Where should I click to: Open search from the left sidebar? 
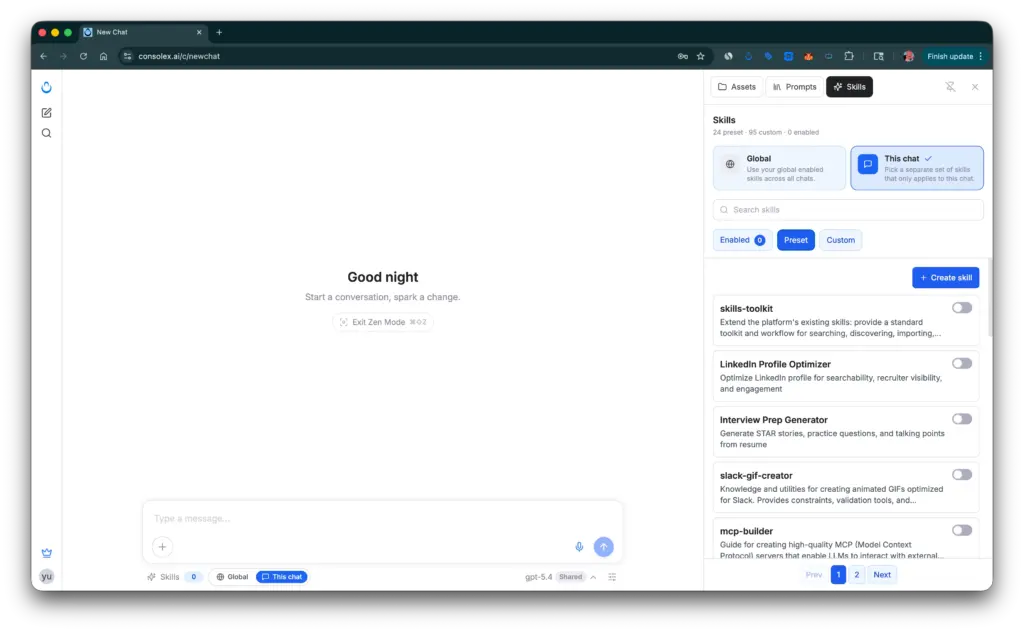[x=46, y=133]
